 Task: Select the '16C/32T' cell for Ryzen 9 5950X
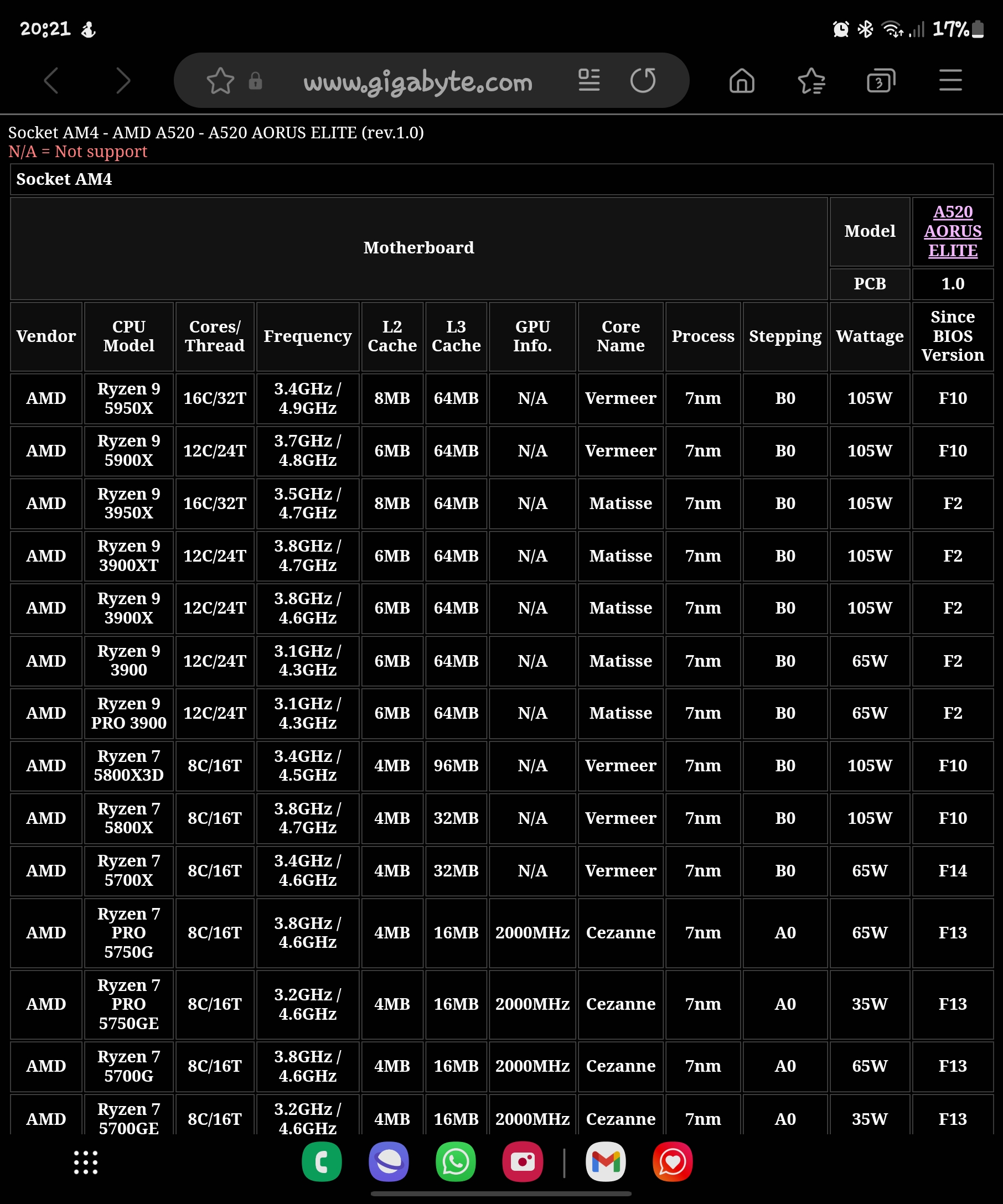click(214, 398)
